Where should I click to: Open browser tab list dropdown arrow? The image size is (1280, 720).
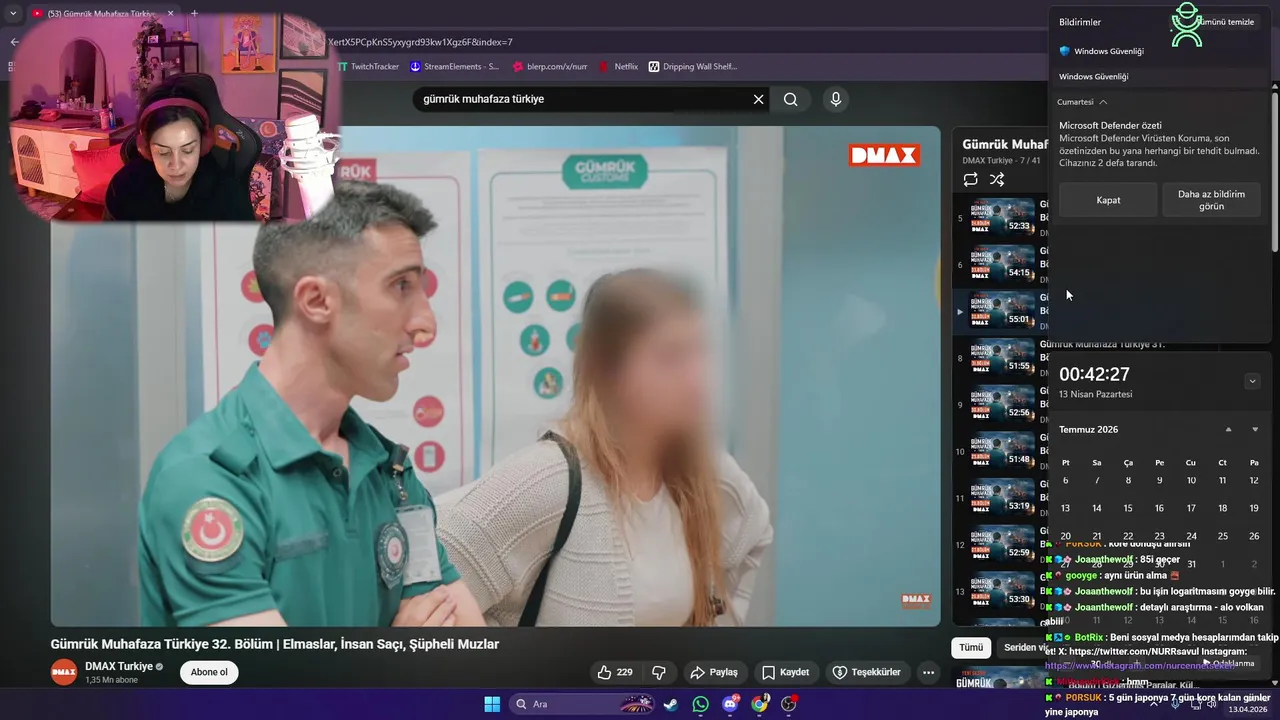(12, 13)
